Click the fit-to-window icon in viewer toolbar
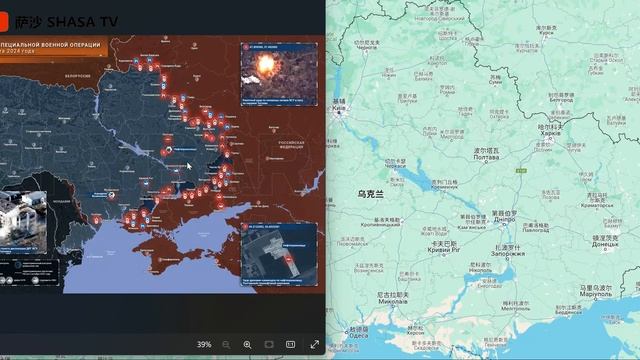640x360 pixels. tap(269, 344)
